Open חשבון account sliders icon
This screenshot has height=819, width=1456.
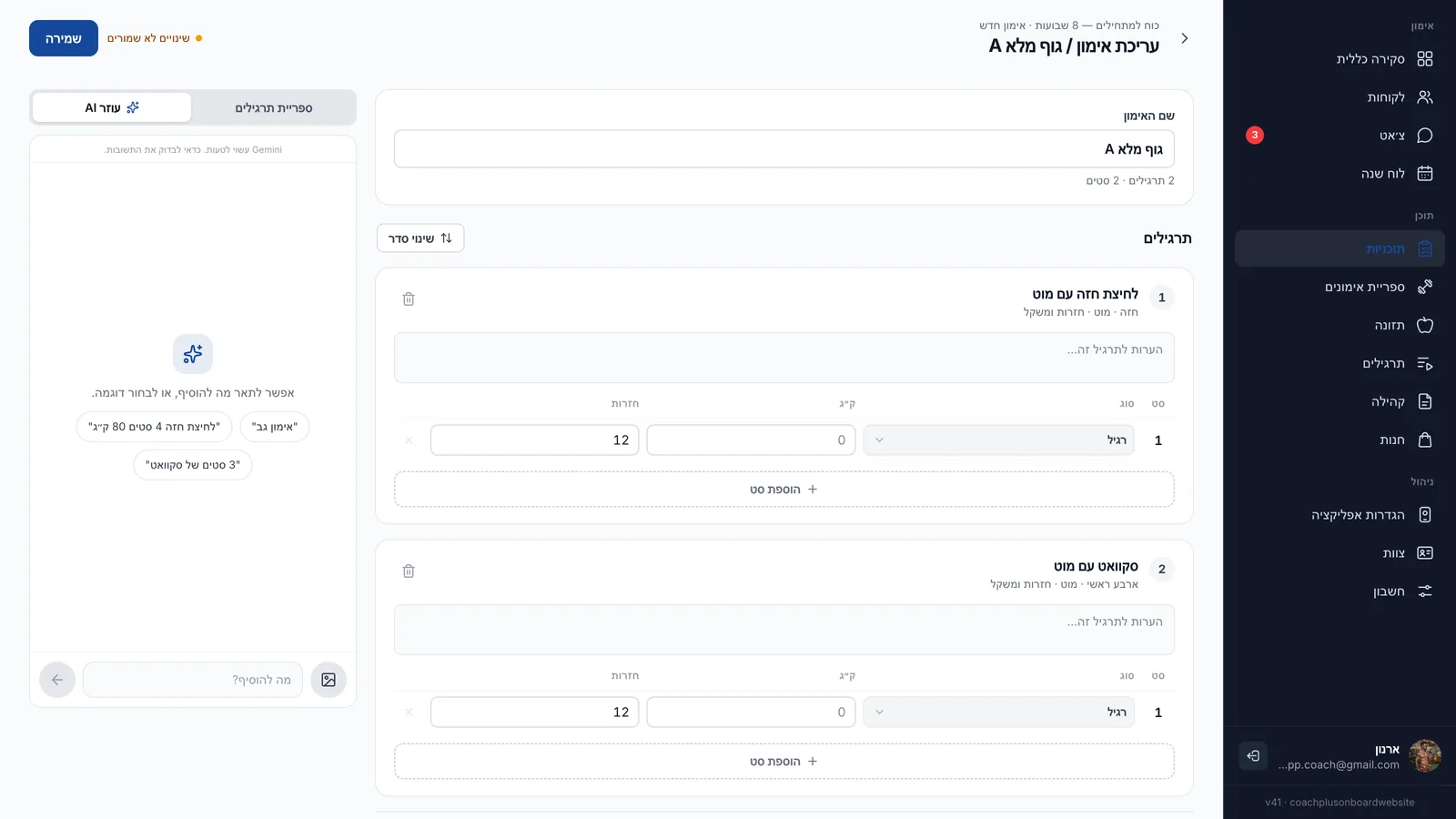click(x=1425, y=591)
